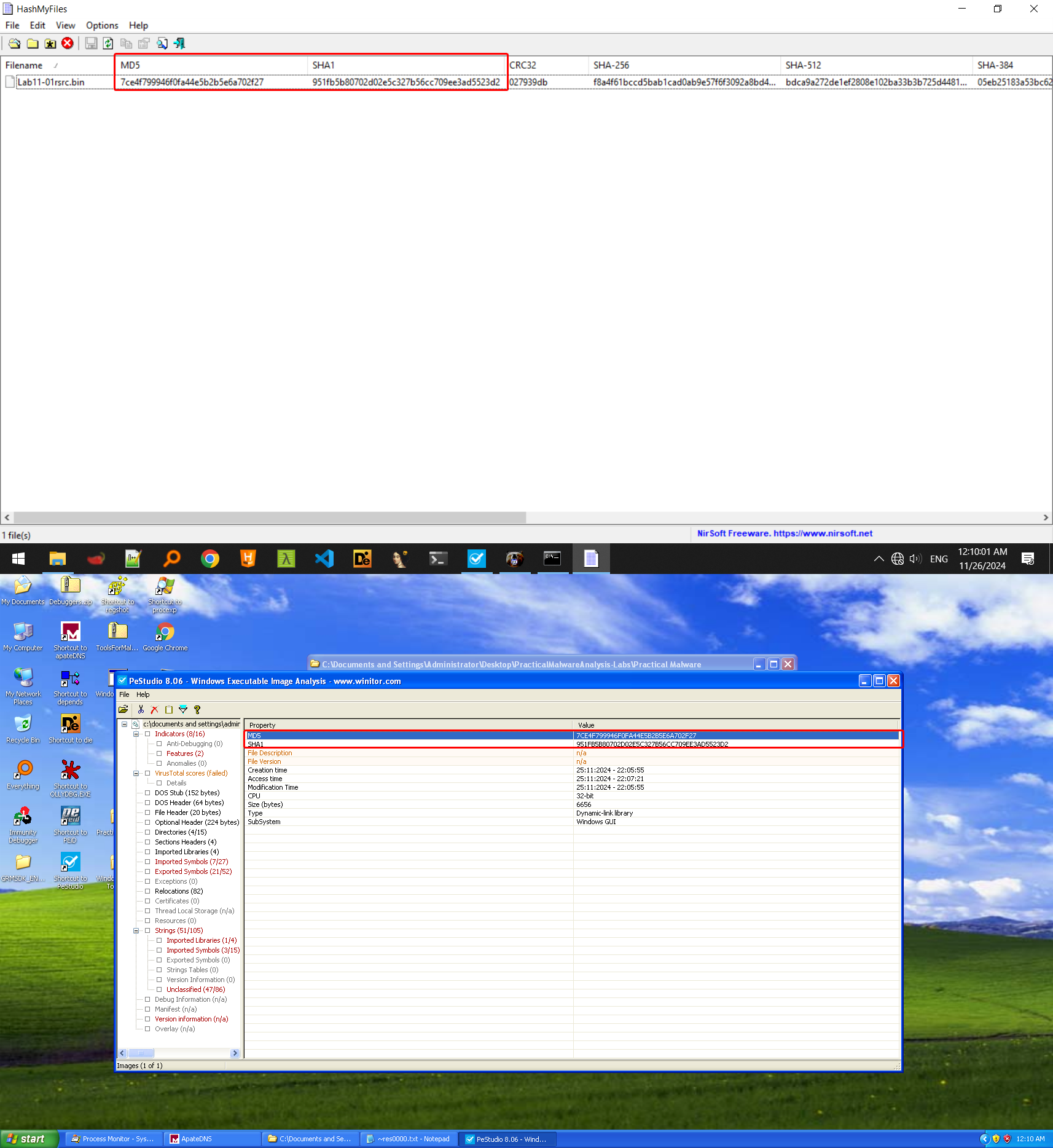The height and width of the screenshot is (1148, 1053).
Task: Open the Help menu in PeStudio
Action: [x=143, y=694]
